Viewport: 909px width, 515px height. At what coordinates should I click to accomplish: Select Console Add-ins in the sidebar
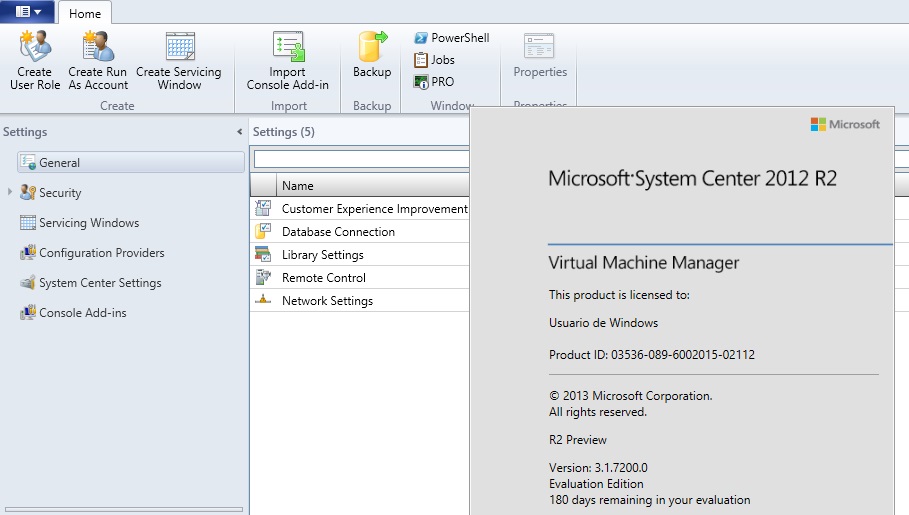pos(82,313)
